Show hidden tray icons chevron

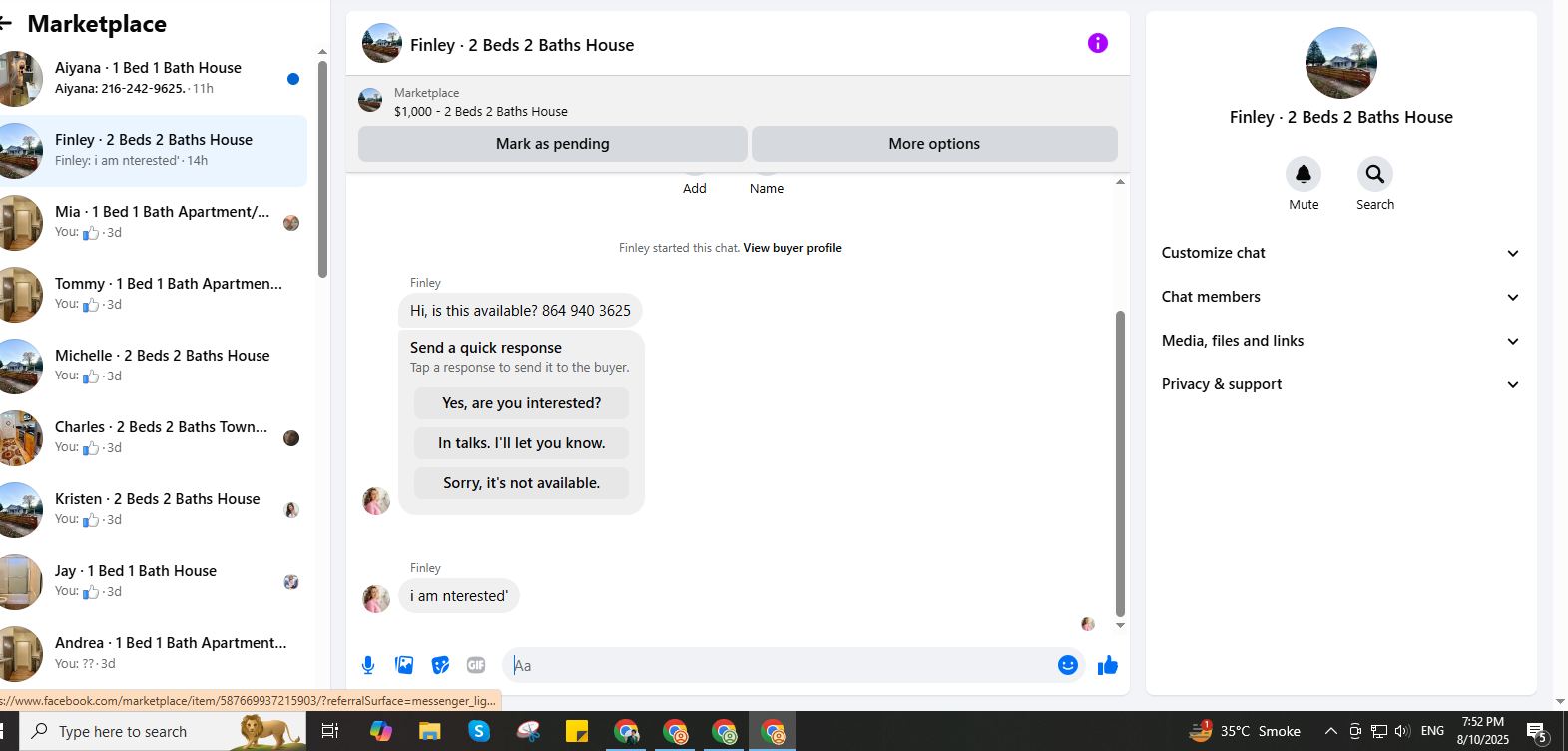[1330, 731]
